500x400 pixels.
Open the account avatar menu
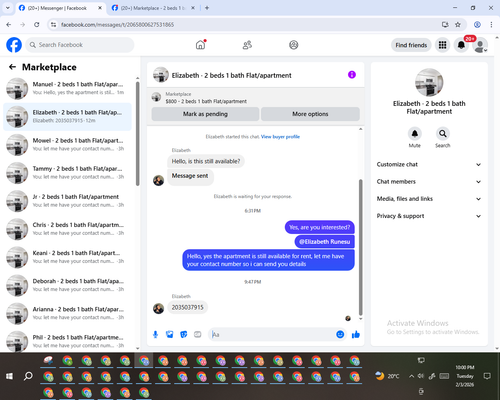coord(480,45)
